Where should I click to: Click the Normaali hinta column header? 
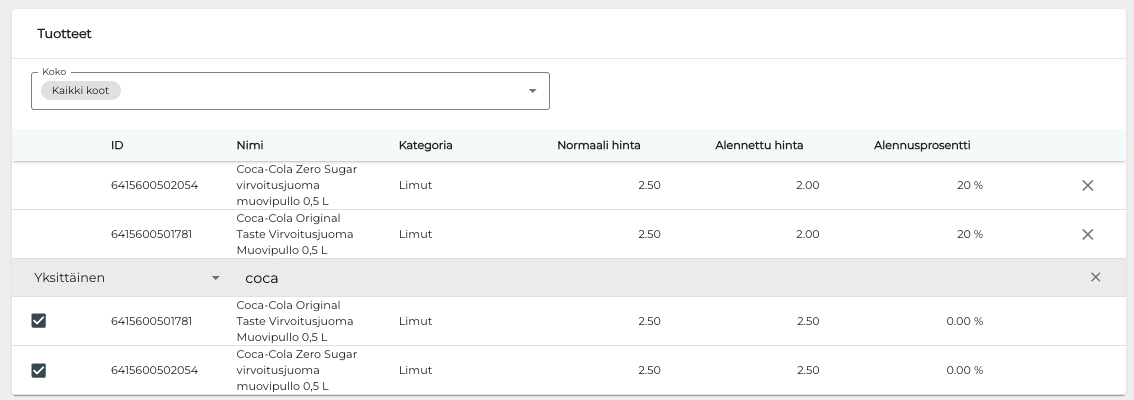click(598, 145)
